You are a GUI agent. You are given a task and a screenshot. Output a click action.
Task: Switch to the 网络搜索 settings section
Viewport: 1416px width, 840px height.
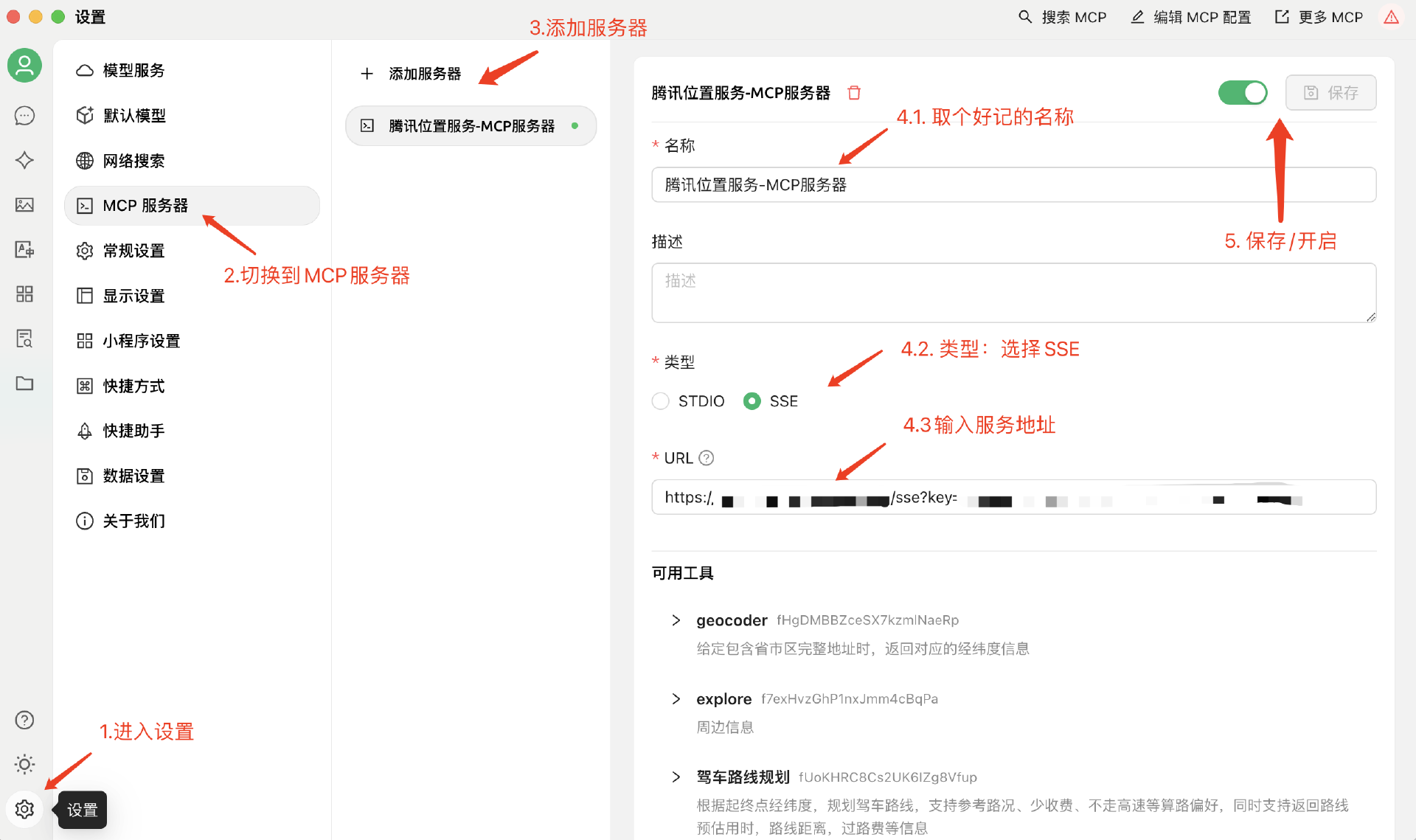[133, 161]
